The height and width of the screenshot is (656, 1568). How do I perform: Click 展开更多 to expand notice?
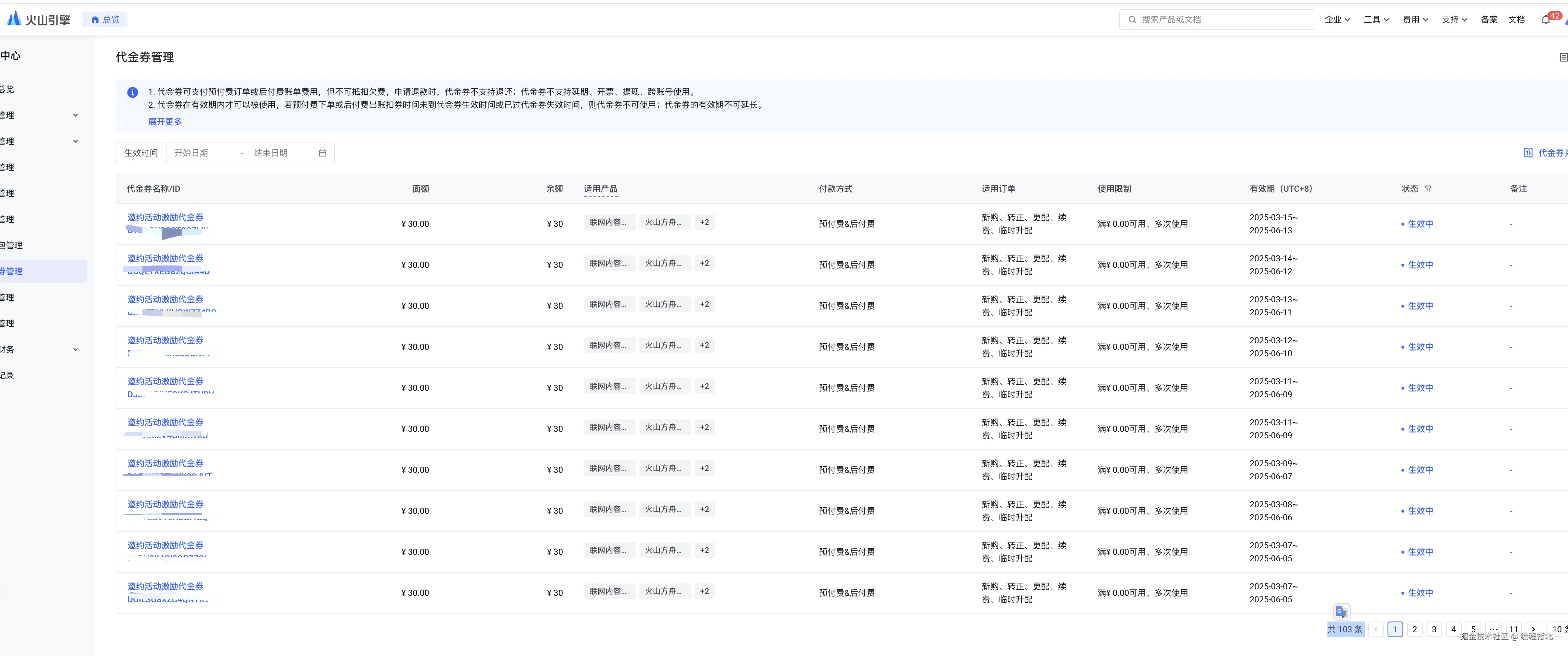coord(165,122)
